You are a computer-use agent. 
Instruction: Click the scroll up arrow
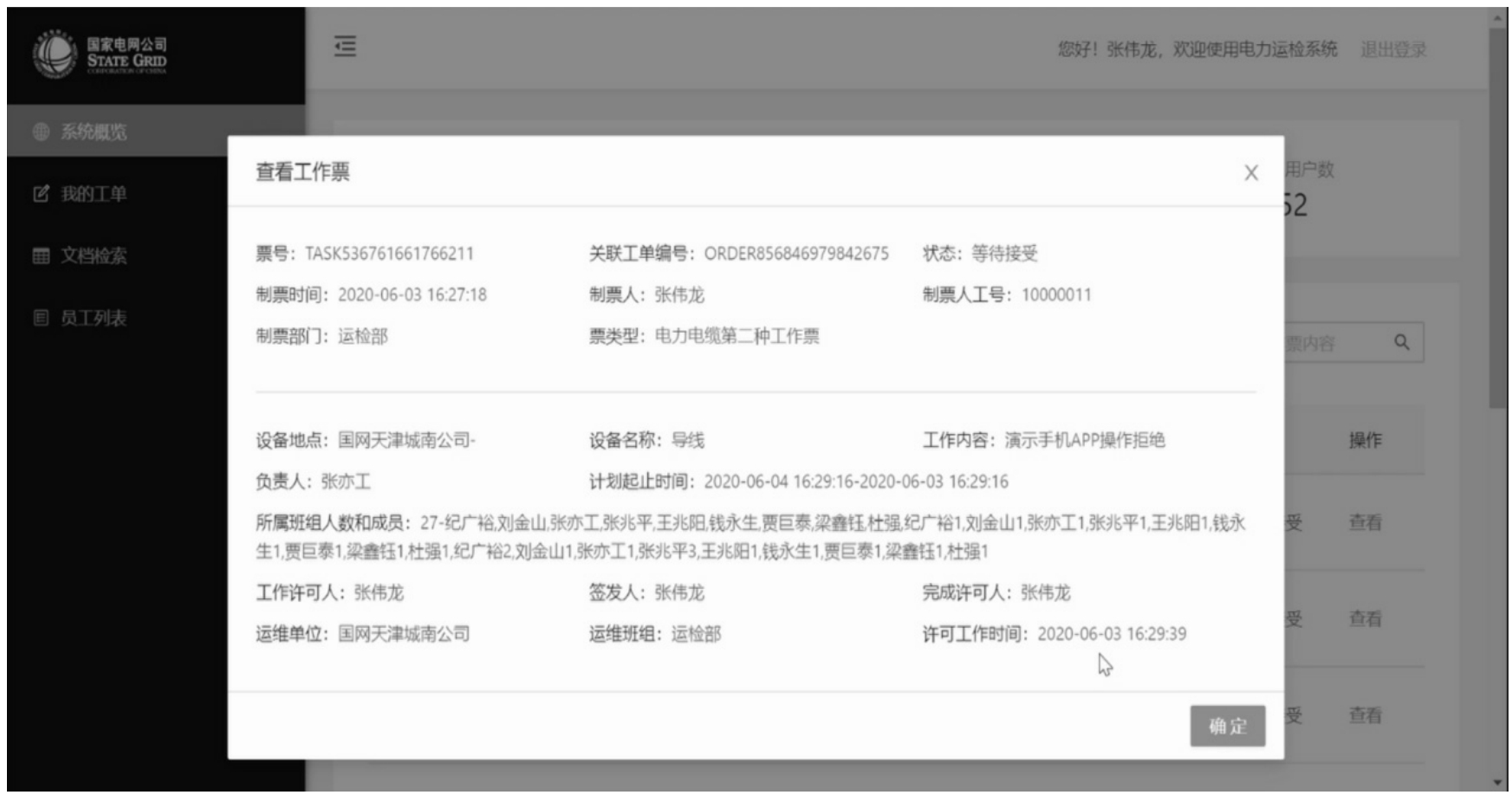(1497, 16)
